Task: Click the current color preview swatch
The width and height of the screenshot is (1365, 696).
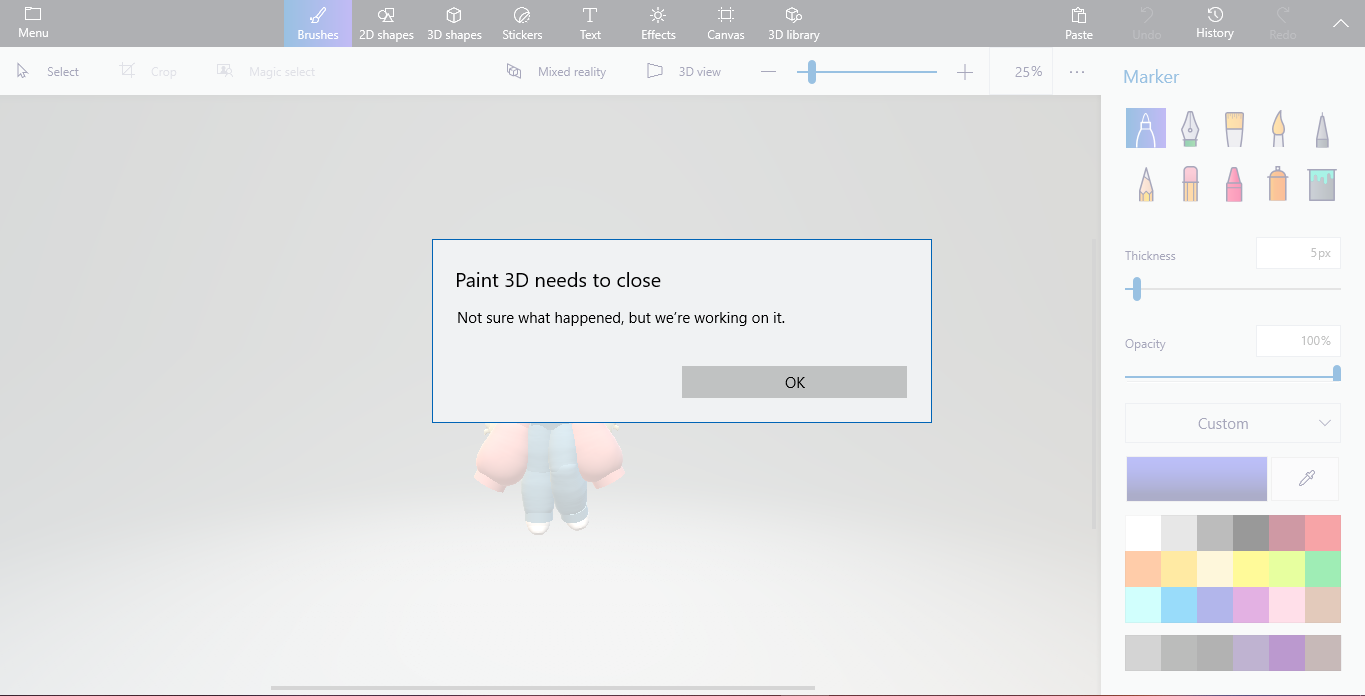Action: click(1196, 479)
